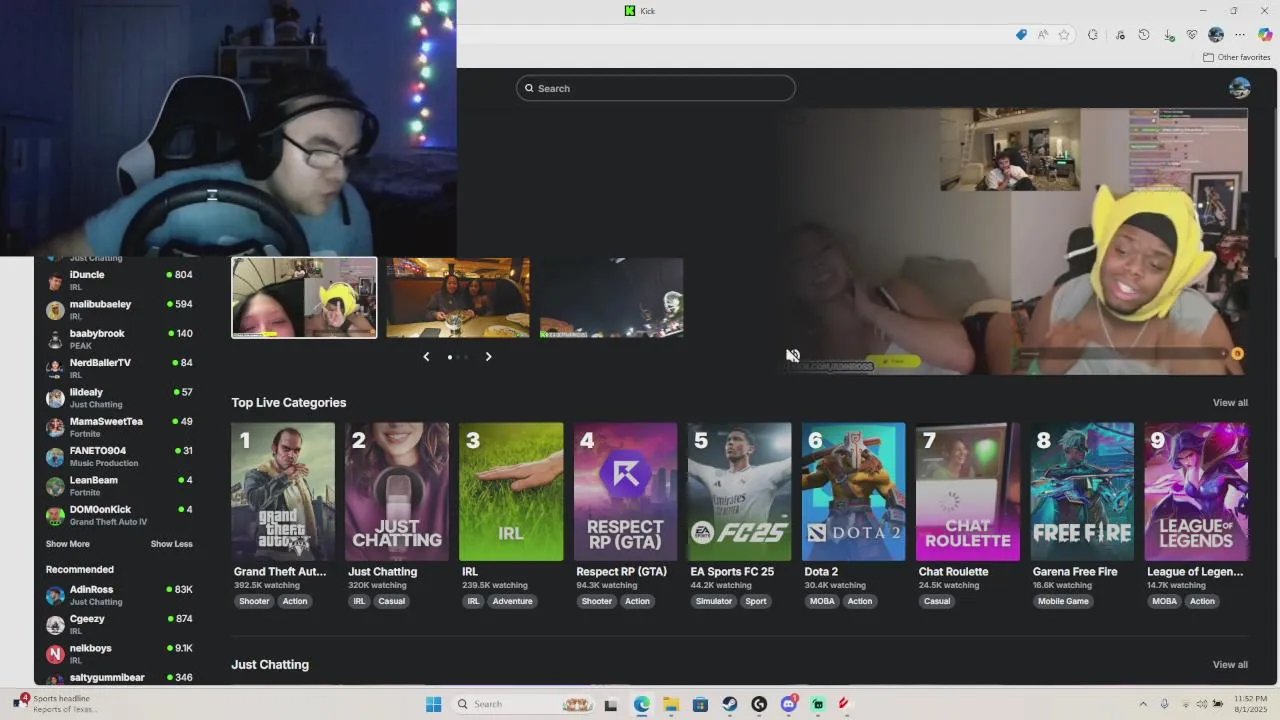The width and height of the screenshot is (1280, 720).
Task: Open the Grand Theft Auto V category card
Action: [x=283, y=491]
